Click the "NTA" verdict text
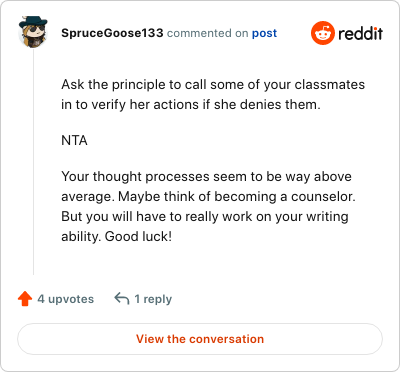Viewport: 400px width, 372px height. click(x=74, y=140)
